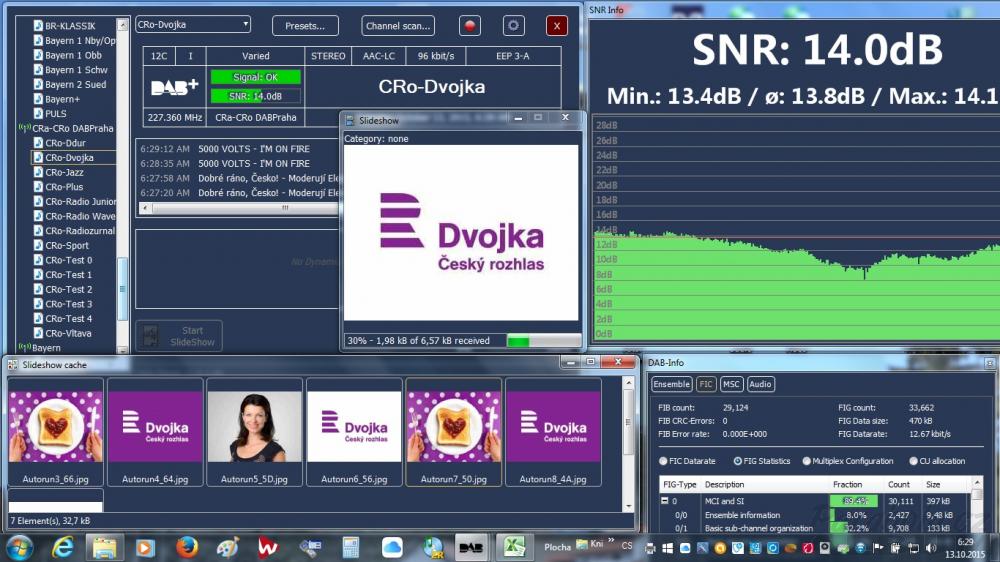Select CRo-Jazz in station list
The height and width of the screenshot is (562, 1000).
(64, 172)
